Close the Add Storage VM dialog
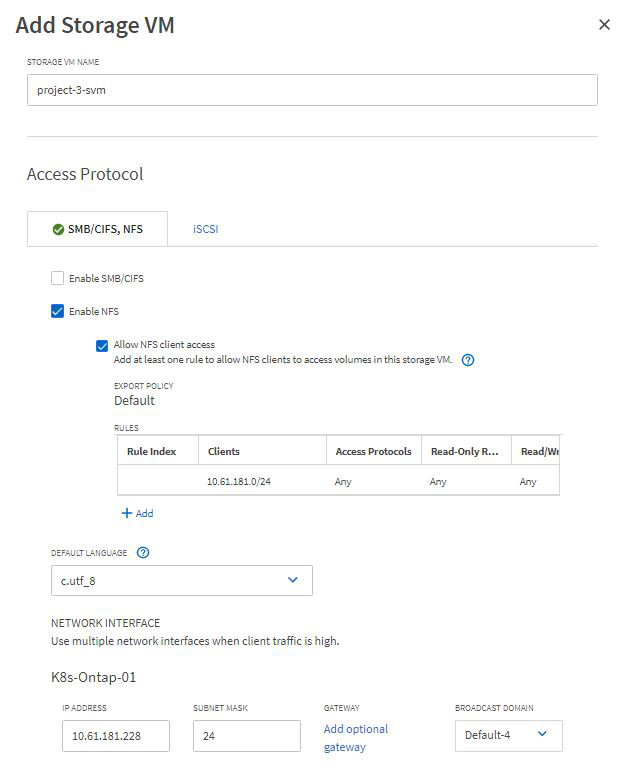The width and height of the screenshot is (633, 782). click(604, 25)
